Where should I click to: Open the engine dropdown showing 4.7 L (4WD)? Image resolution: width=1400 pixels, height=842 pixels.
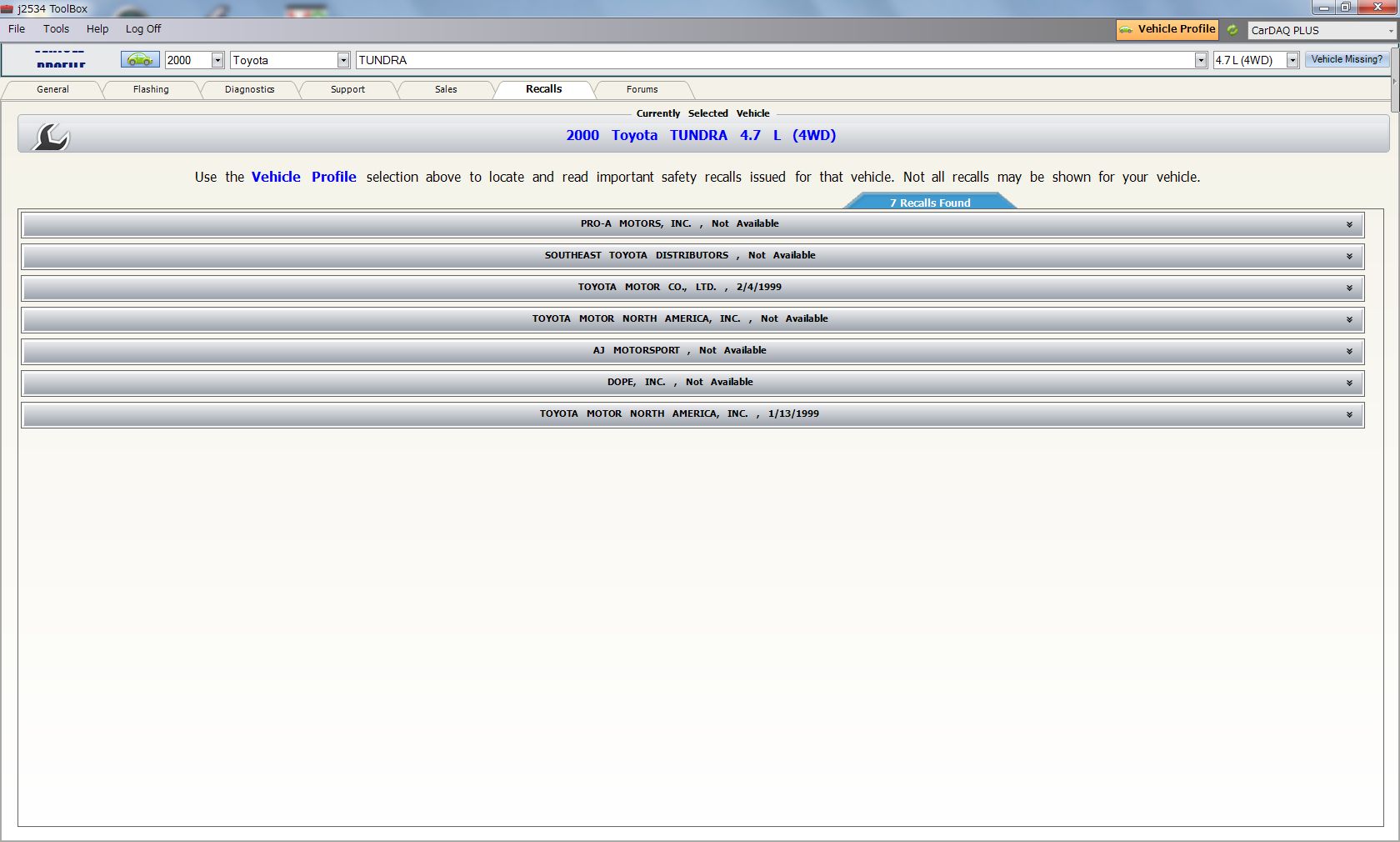tap(1256, 60)
